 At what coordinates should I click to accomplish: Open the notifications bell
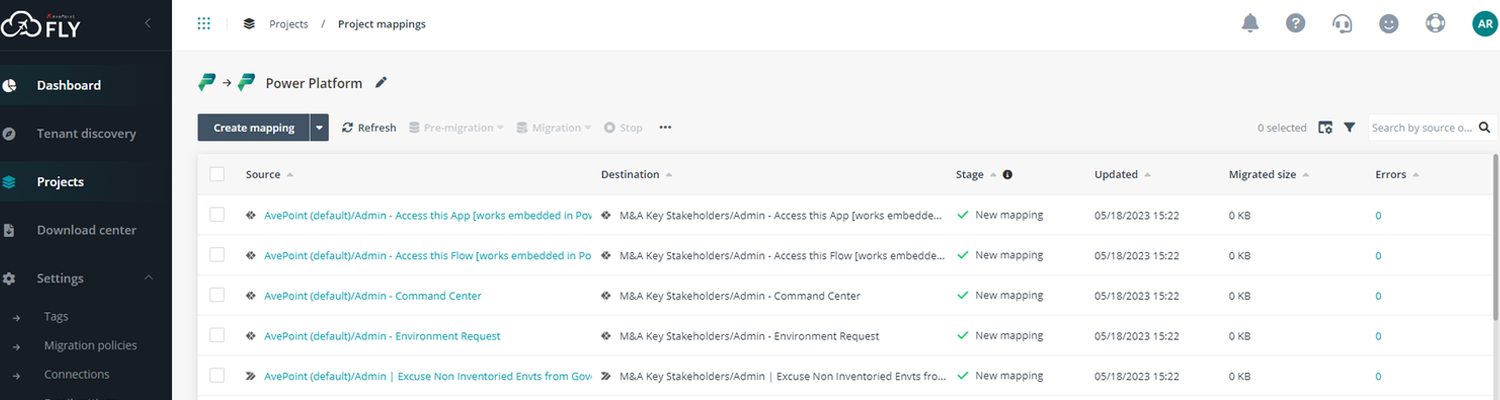point(1250,23)
